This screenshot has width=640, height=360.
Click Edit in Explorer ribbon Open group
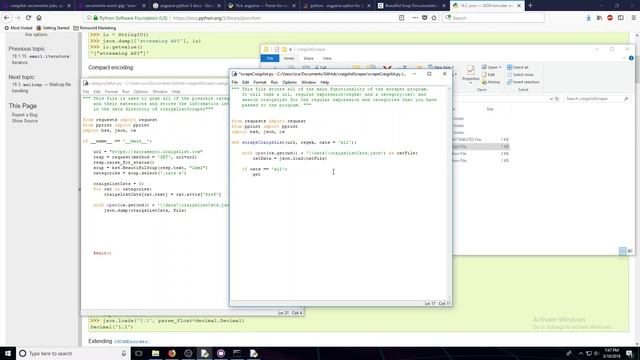tap(489, 75)
